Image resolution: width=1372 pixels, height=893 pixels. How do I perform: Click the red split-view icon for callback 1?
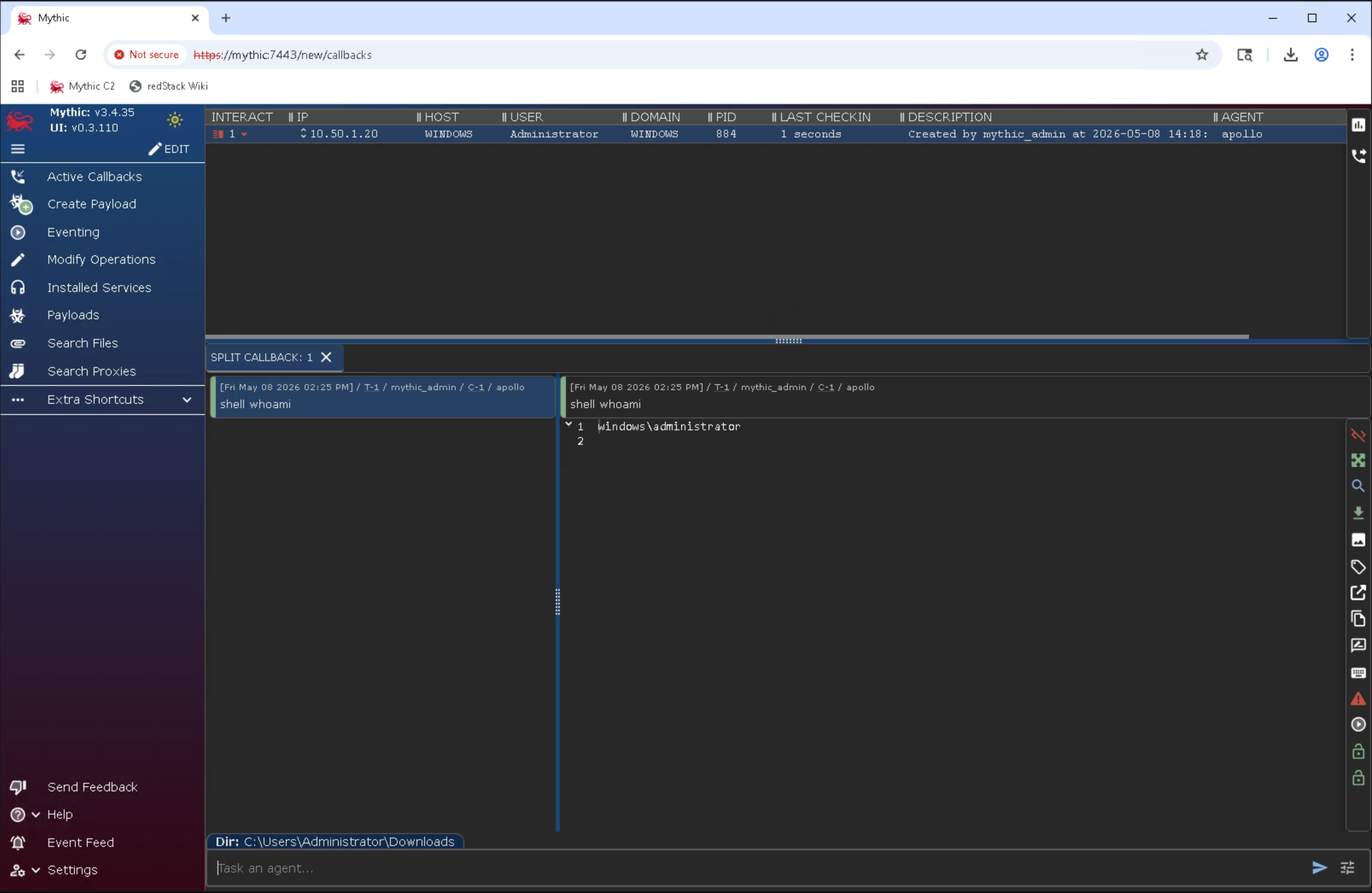219,134
